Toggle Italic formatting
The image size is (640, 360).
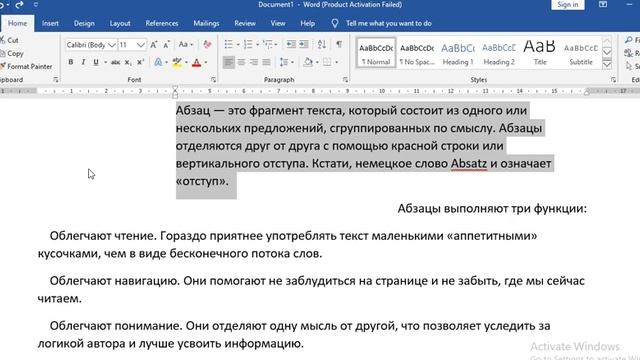coord(83,62)
